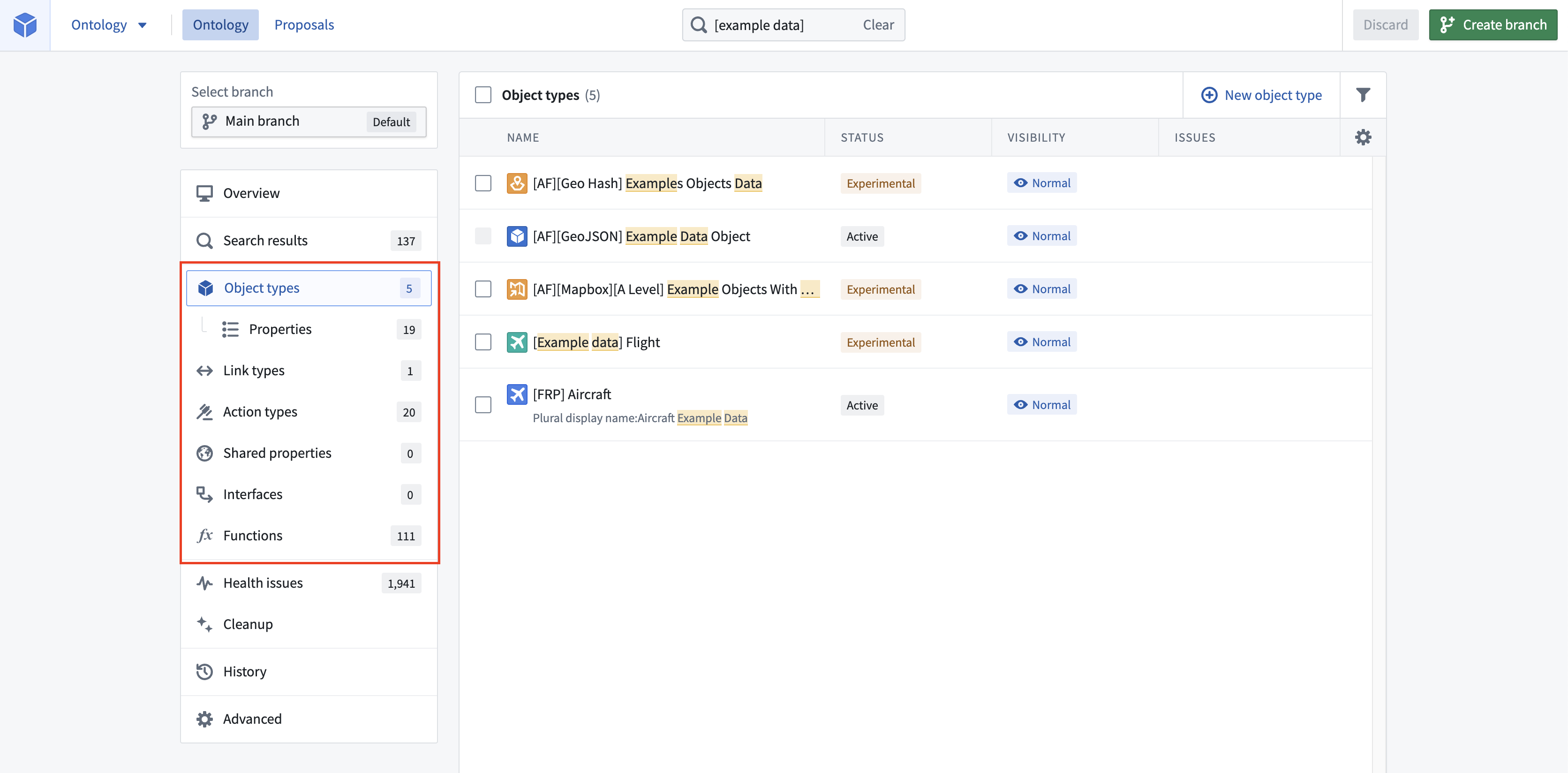The height and width of the screenshot is (773, 1568).
Task: Open Interfaces in sidebar
Action: click(309, 494)
